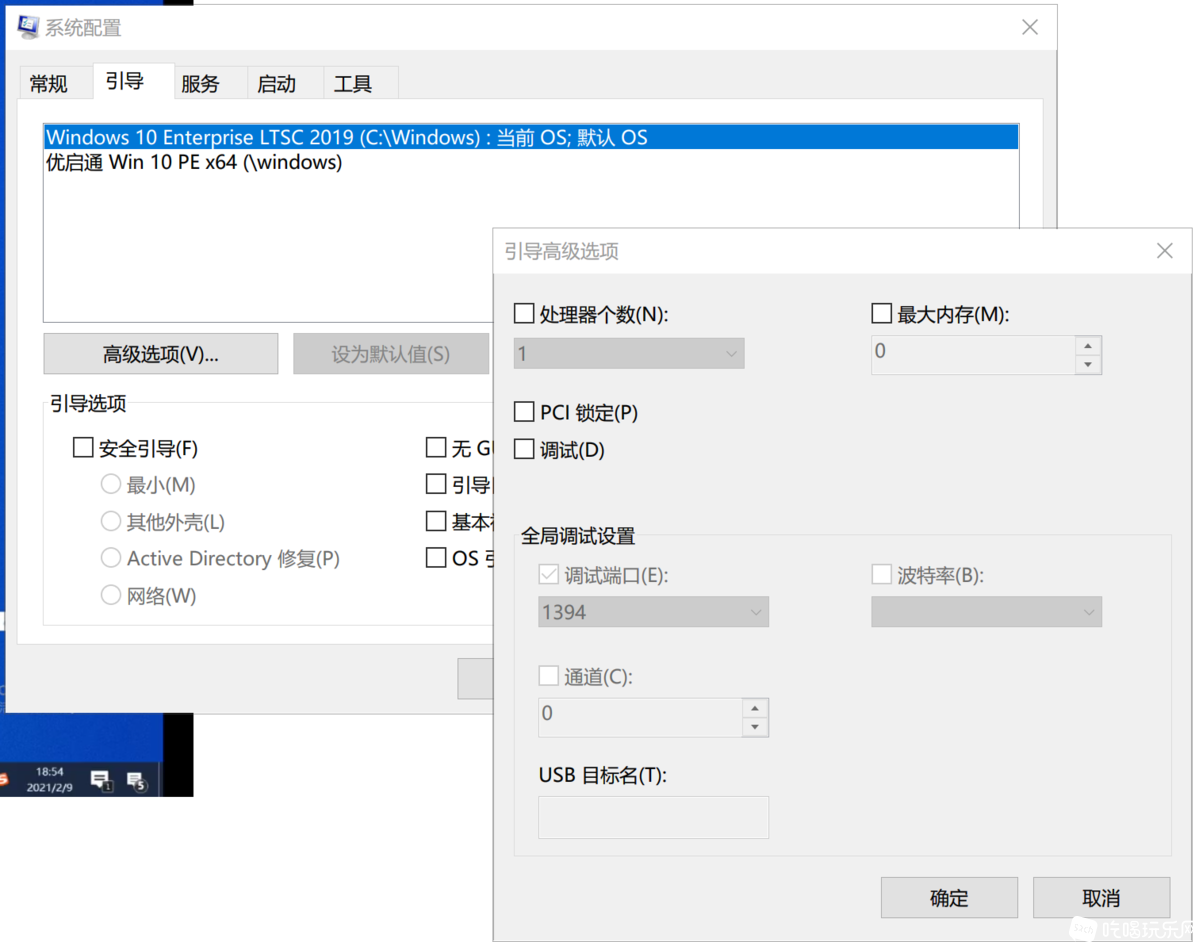This screenshot has height=942, width=1199.
Task: Check the OS 引导信息 checkbox
Action: click(x=436, y=557)
